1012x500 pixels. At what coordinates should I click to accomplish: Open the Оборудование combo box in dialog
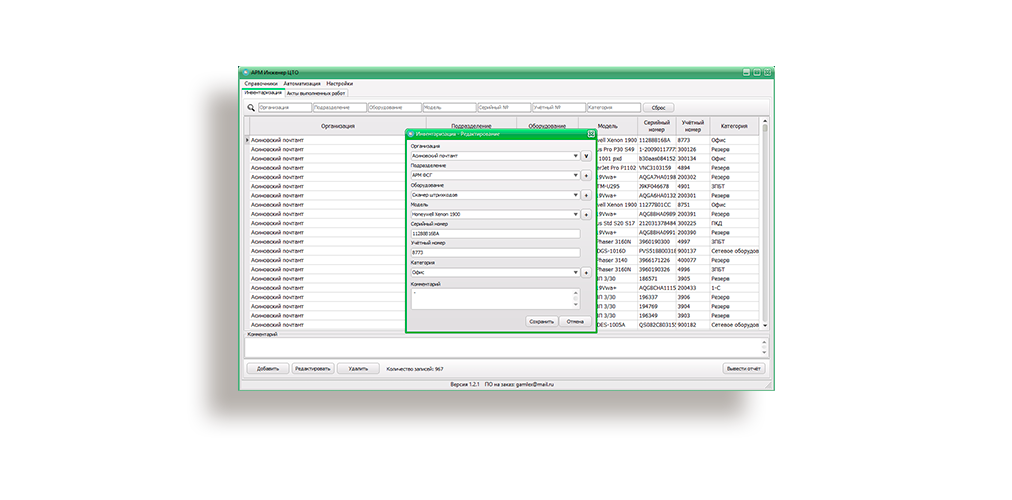pyautogui.click(x=576, y=195)
